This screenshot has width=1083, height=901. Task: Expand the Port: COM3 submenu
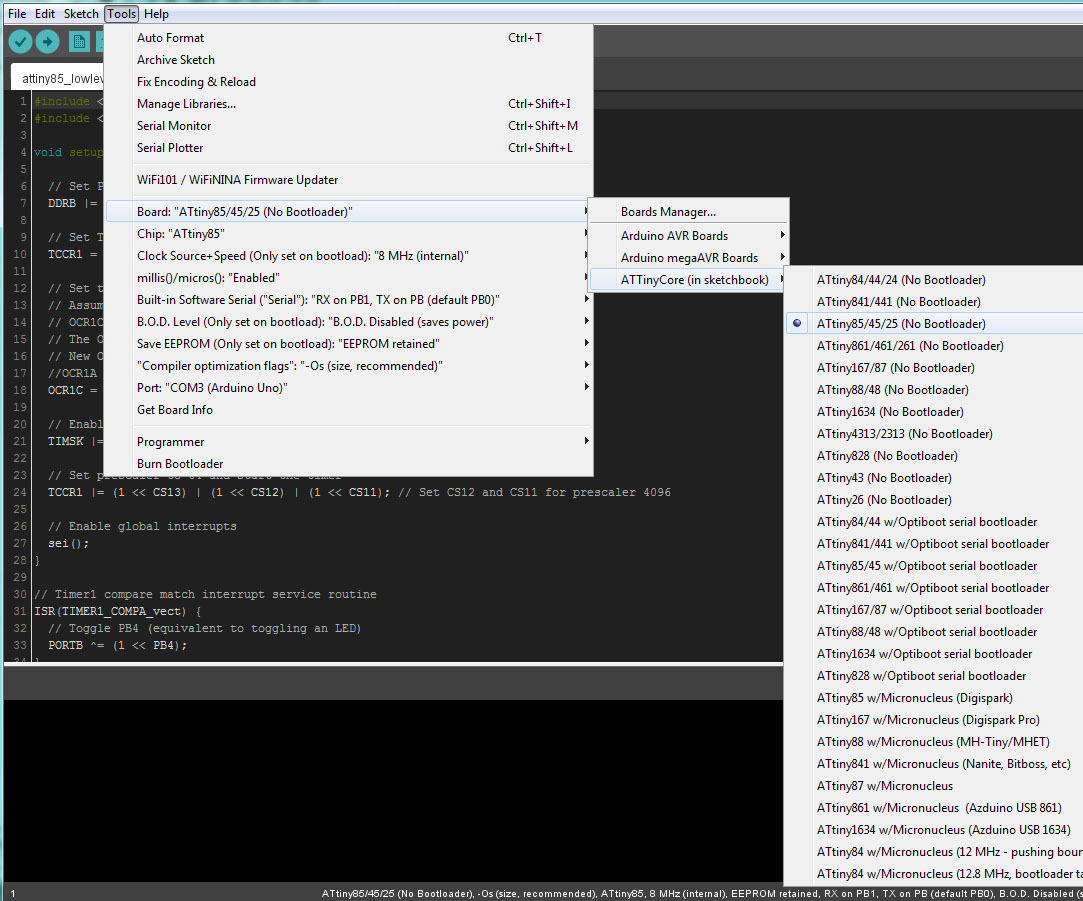349,388
